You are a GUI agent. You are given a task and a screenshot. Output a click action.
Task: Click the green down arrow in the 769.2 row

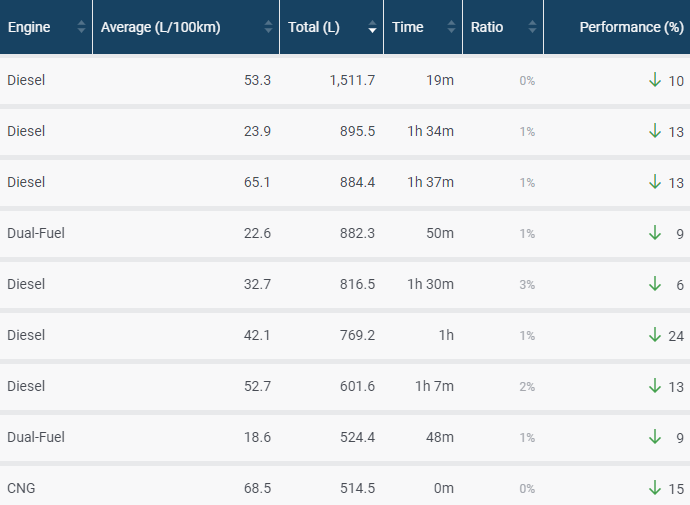[x=655, y=335]
